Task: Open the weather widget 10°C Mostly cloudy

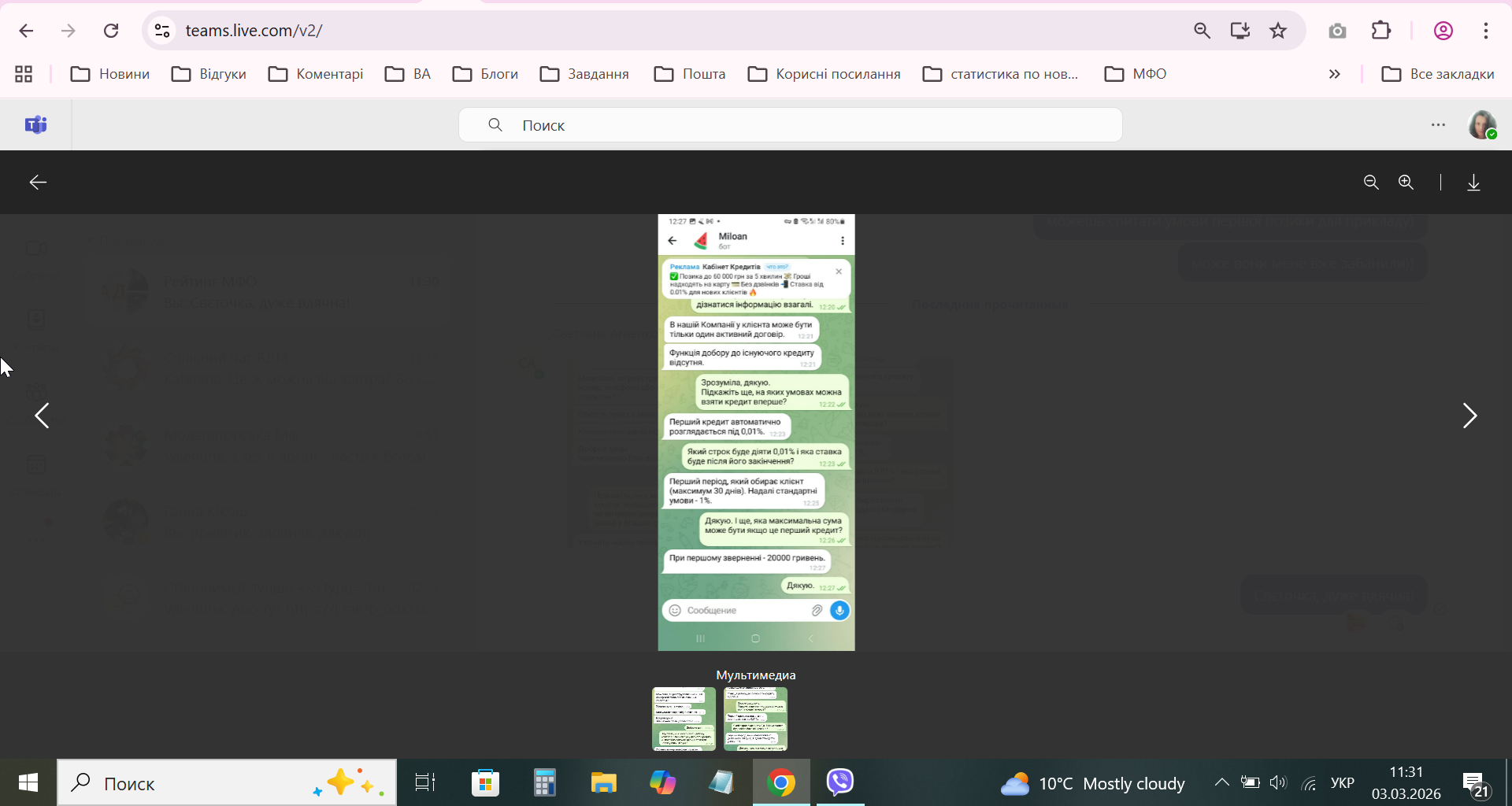Action: pyautogui.click(x=1092, y=783)
